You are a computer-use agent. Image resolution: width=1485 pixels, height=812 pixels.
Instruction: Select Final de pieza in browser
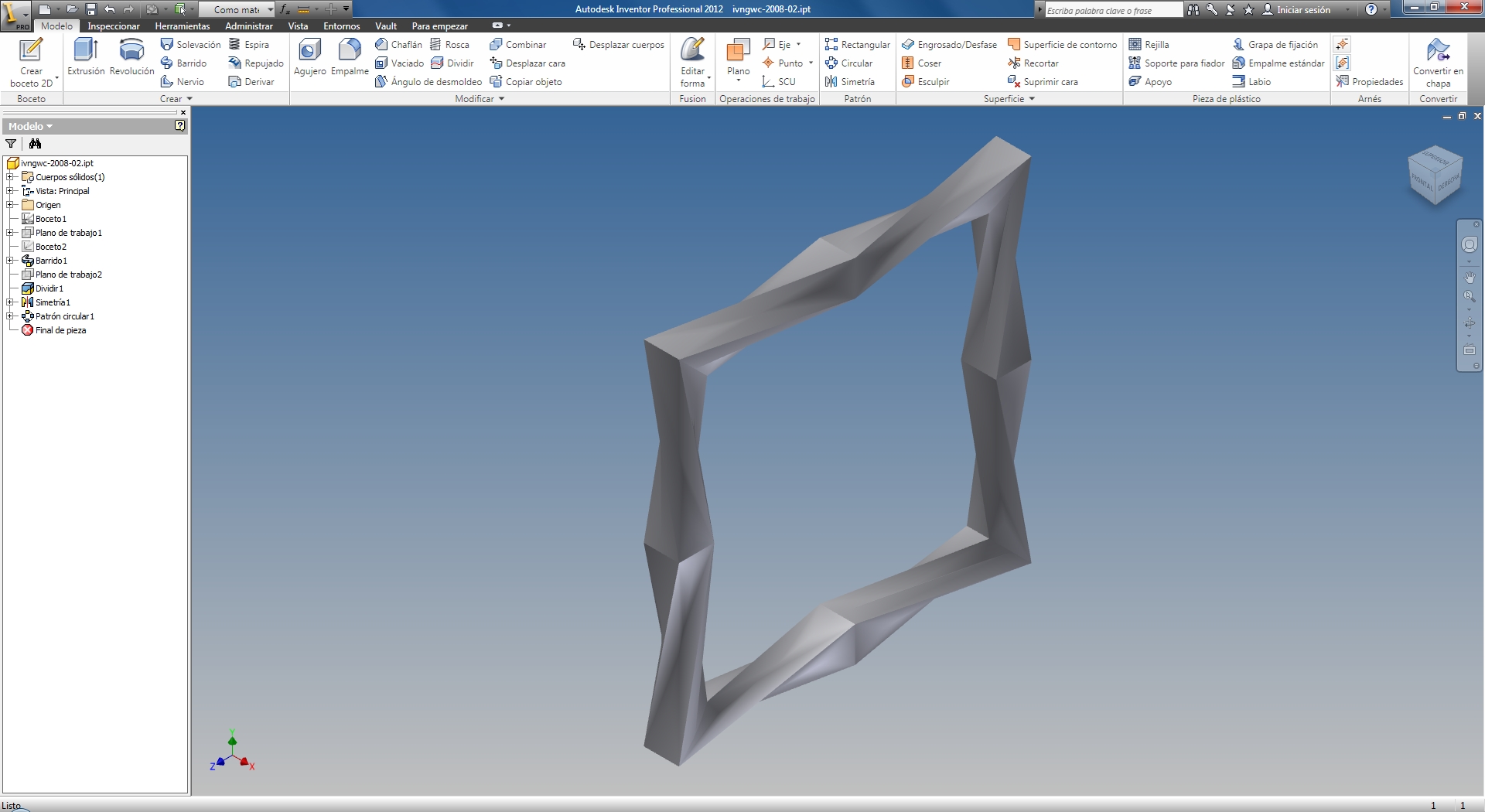tap(60, 330)
